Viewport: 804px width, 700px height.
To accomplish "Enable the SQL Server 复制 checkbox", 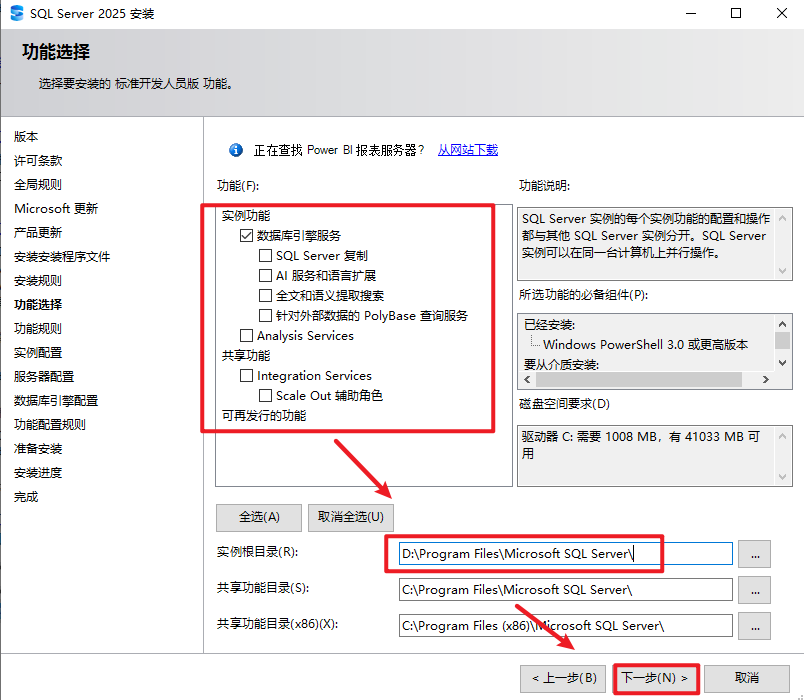I will [266, 256].
